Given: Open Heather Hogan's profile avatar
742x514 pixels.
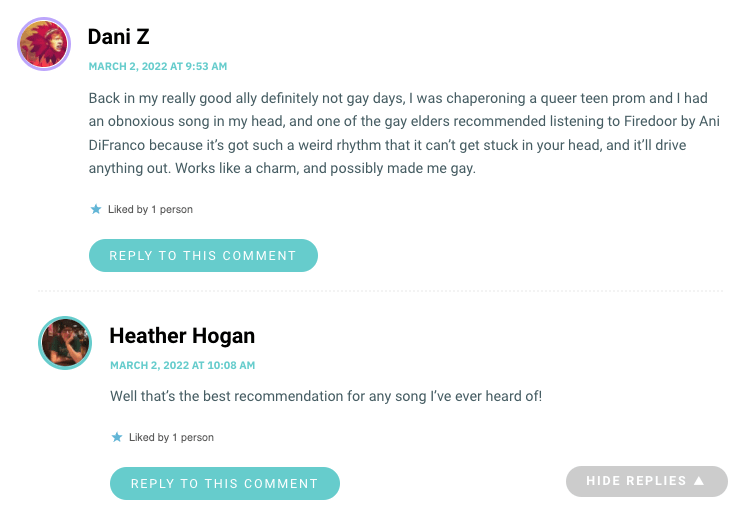Looking at the screenshot, I should [65, 343].
